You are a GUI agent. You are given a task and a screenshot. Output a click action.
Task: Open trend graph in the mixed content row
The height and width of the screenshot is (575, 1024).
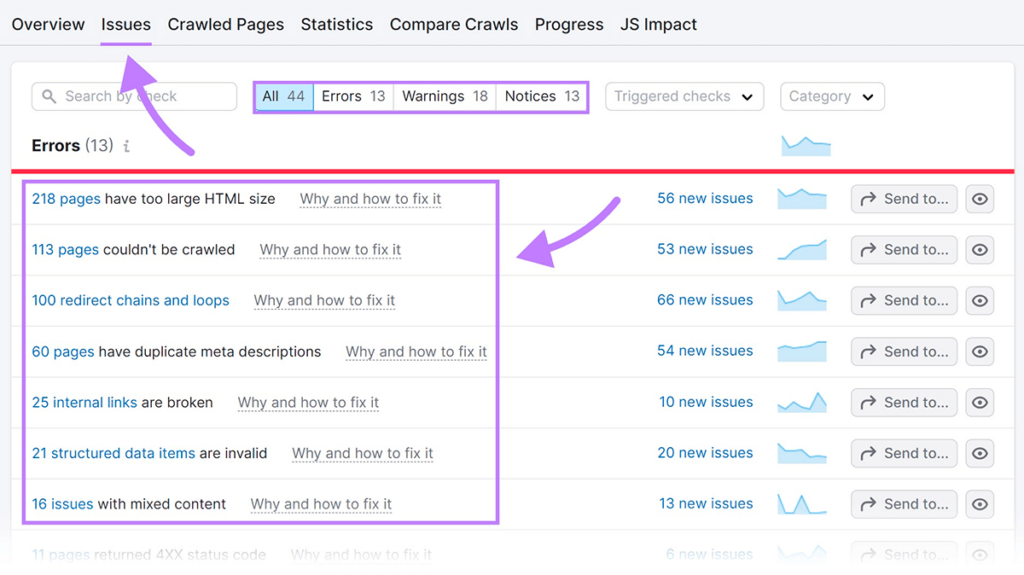(802, 504)
